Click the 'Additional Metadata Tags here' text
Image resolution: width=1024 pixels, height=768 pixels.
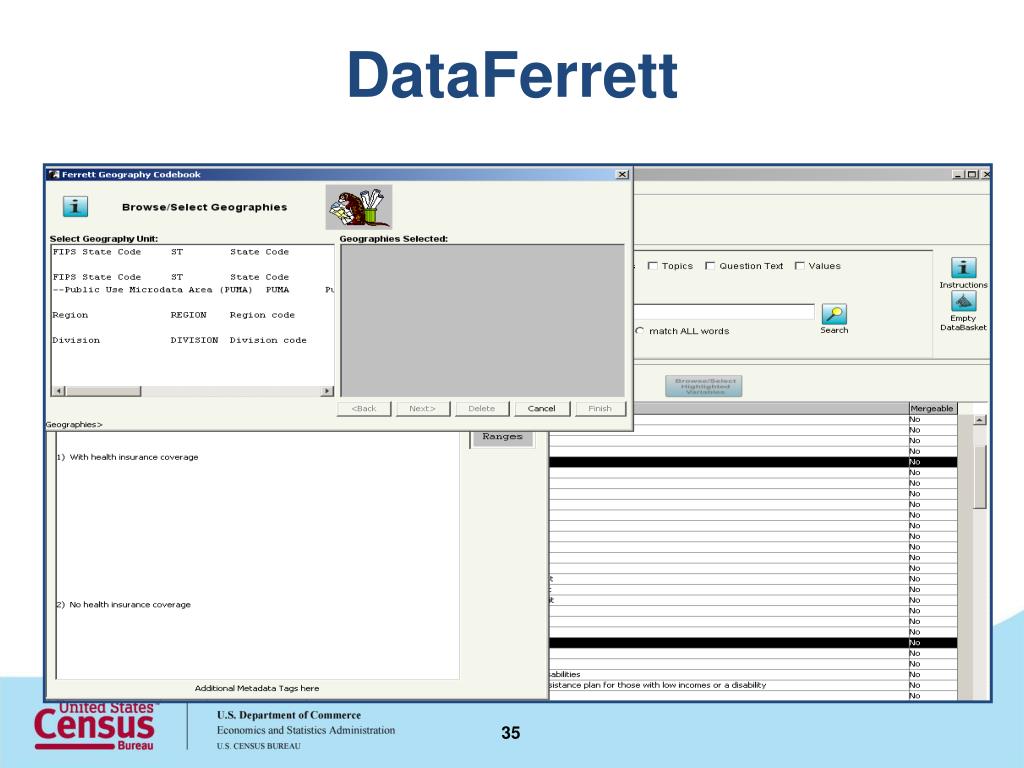[x=257, y=688]
